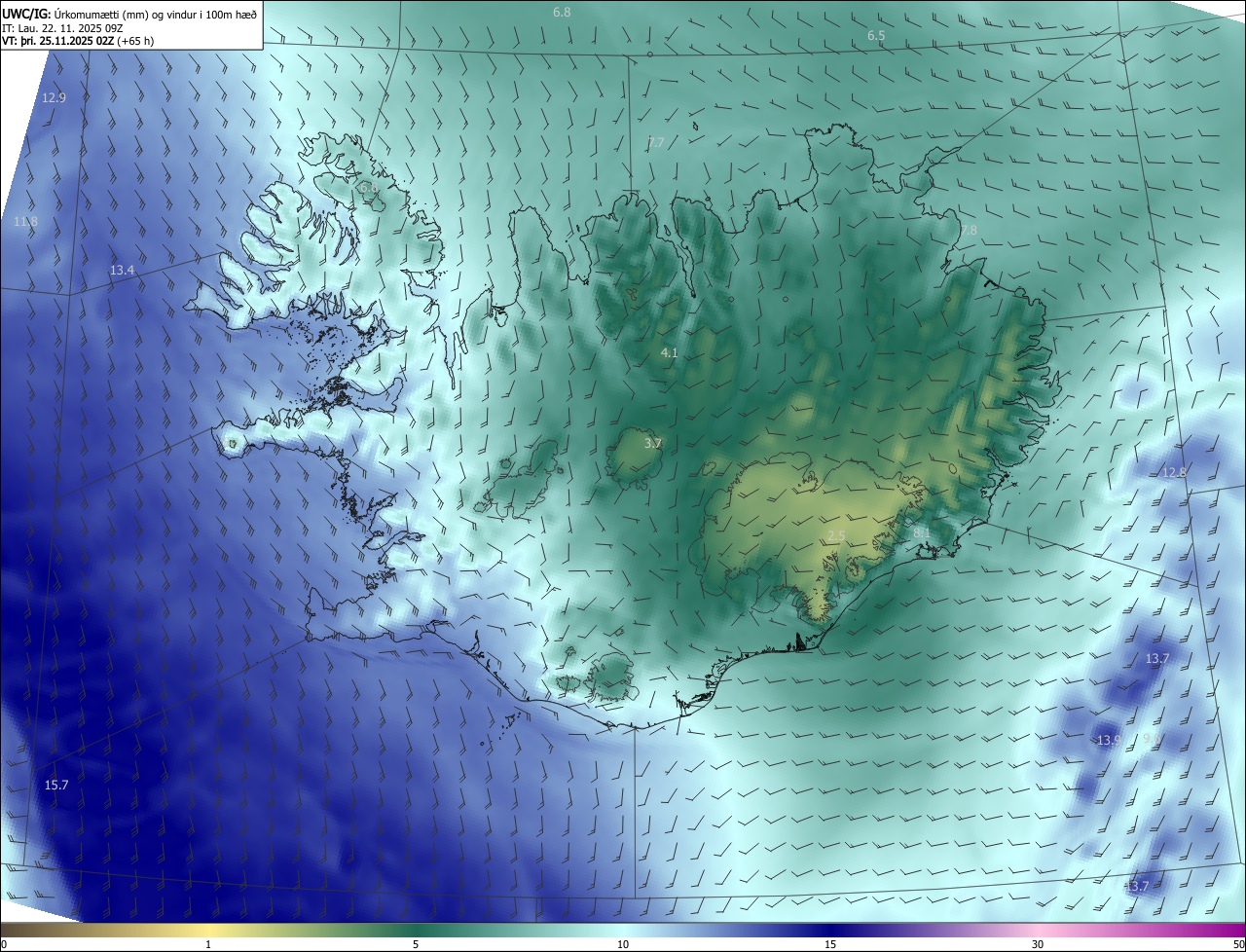Viewport: 1246px width, 952px height.
Task: Click the 13.4 value label on the map
Action: point(122,270)
